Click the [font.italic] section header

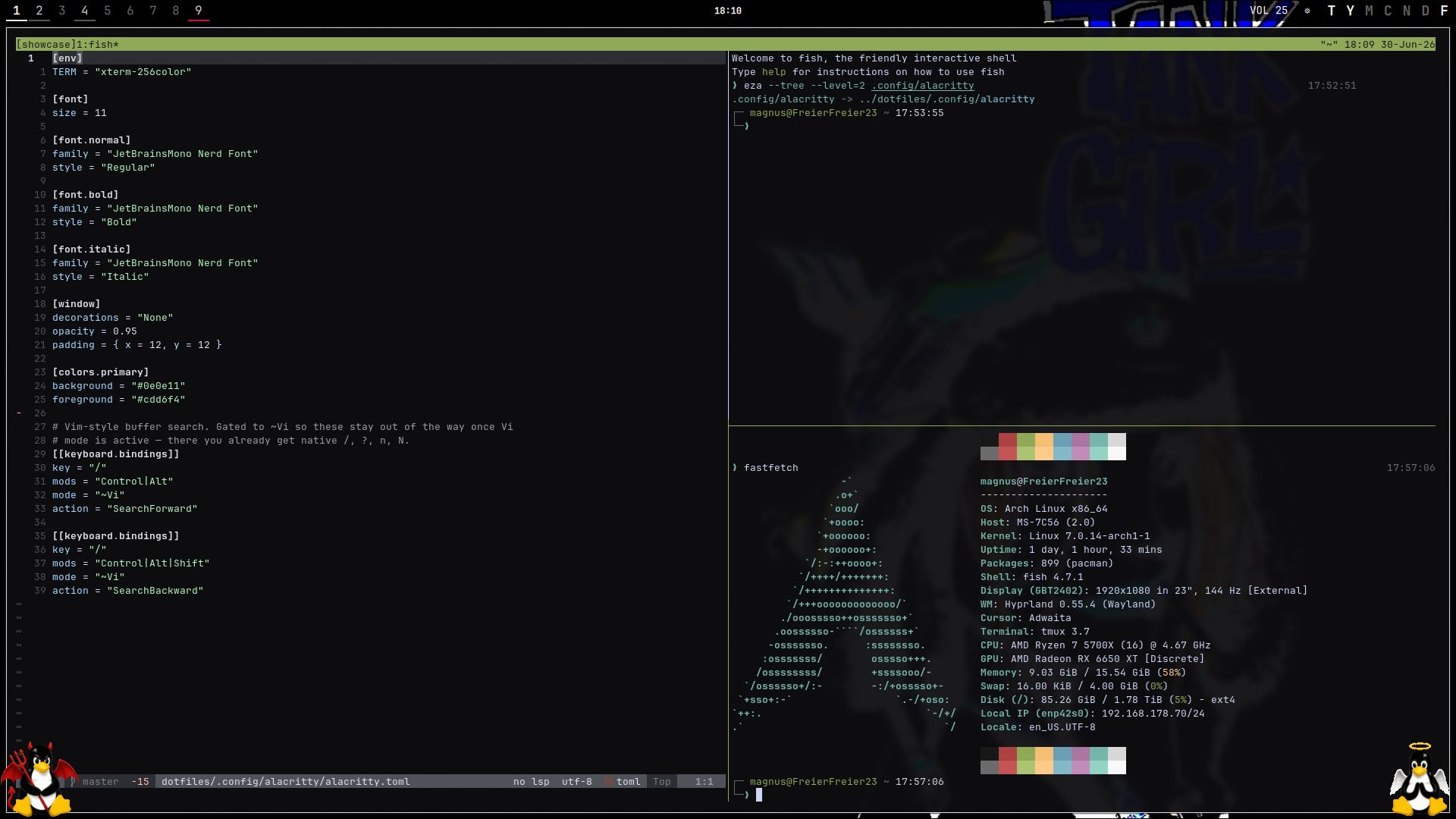coord(92,249)
